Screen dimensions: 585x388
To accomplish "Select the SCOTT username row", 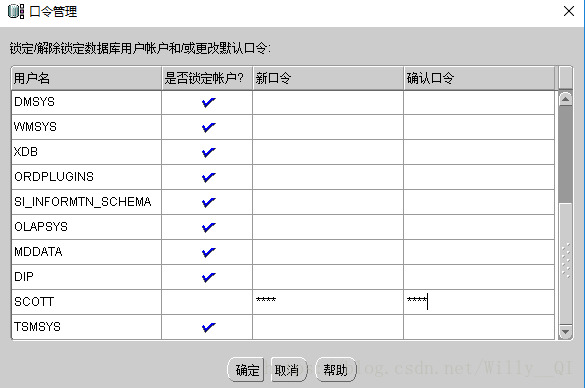I will 87,302.
